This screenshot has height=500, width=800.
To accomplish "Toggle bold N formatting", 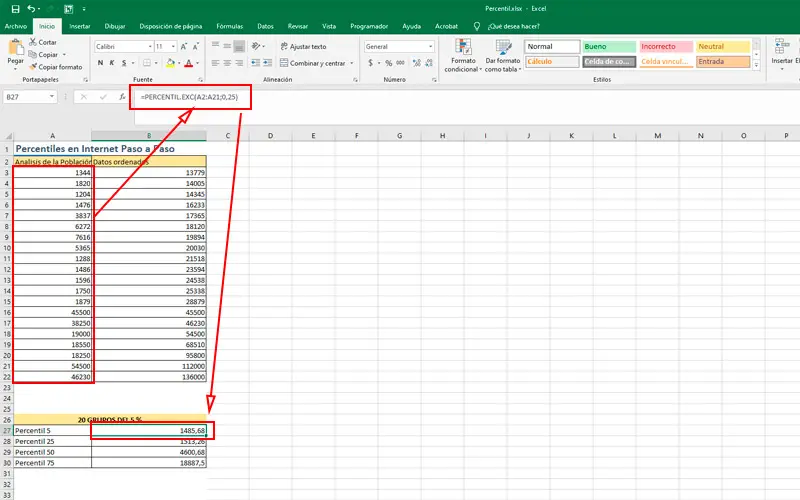I will click(100, 63).
